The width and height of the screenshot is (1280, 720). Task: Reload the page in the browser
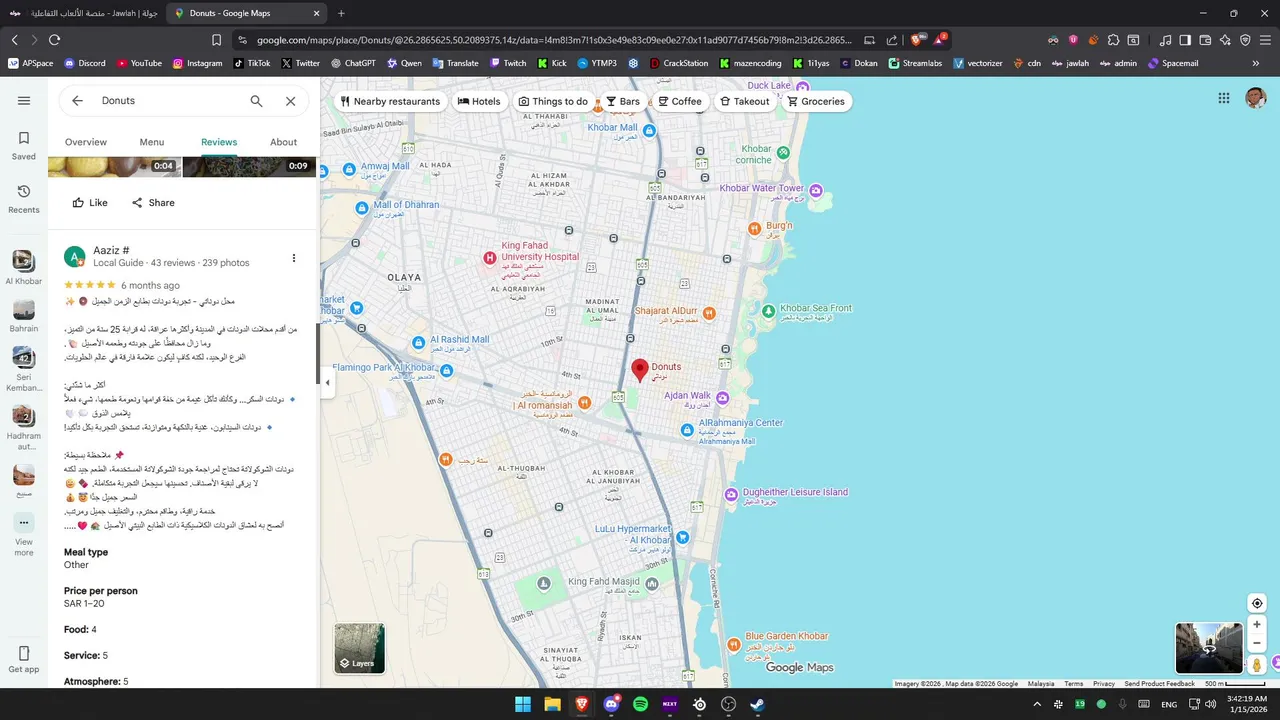coord(54,40)
